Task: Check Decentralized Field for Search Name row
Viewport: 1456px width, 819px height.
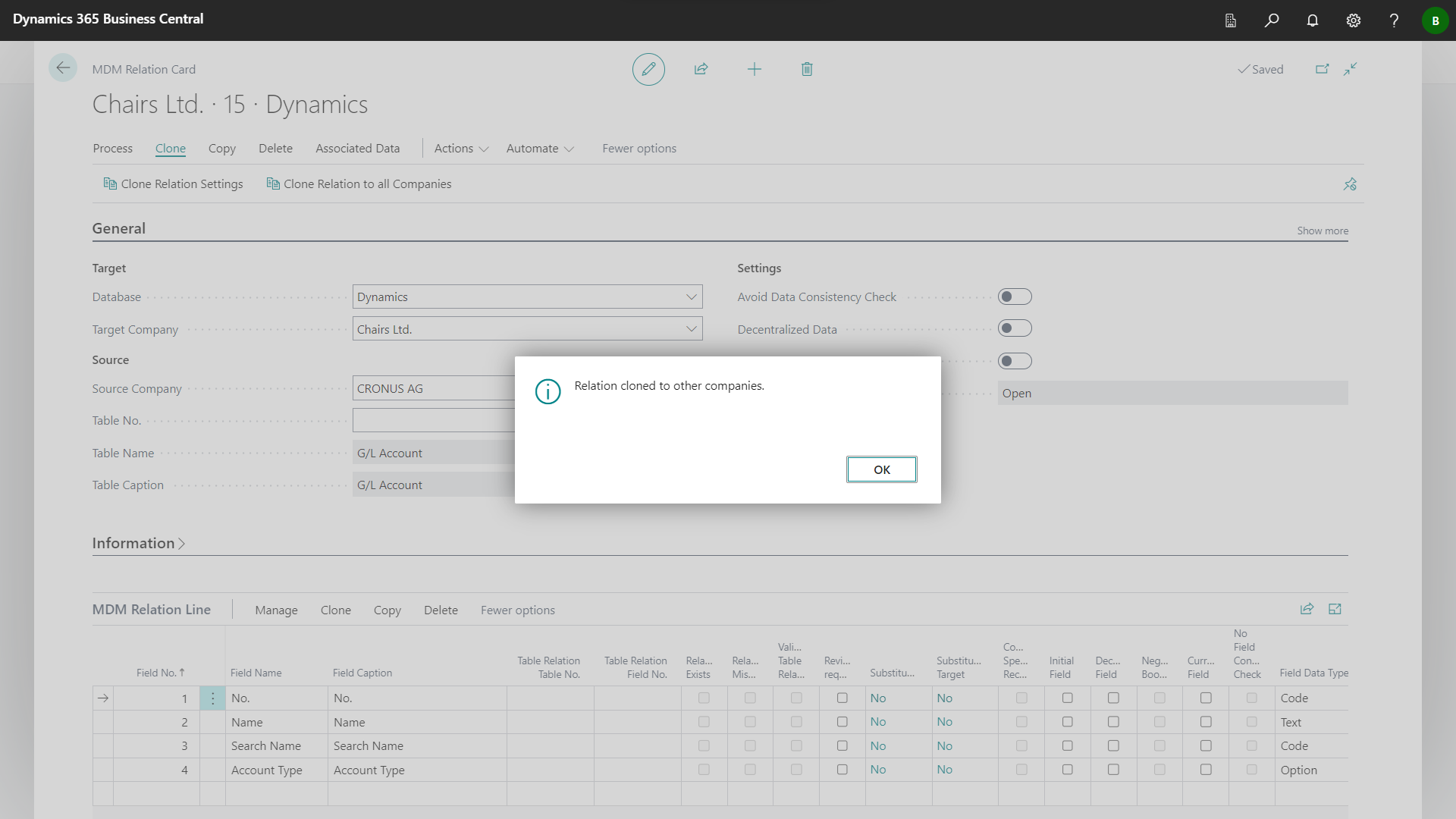Action: [1113, 745]
